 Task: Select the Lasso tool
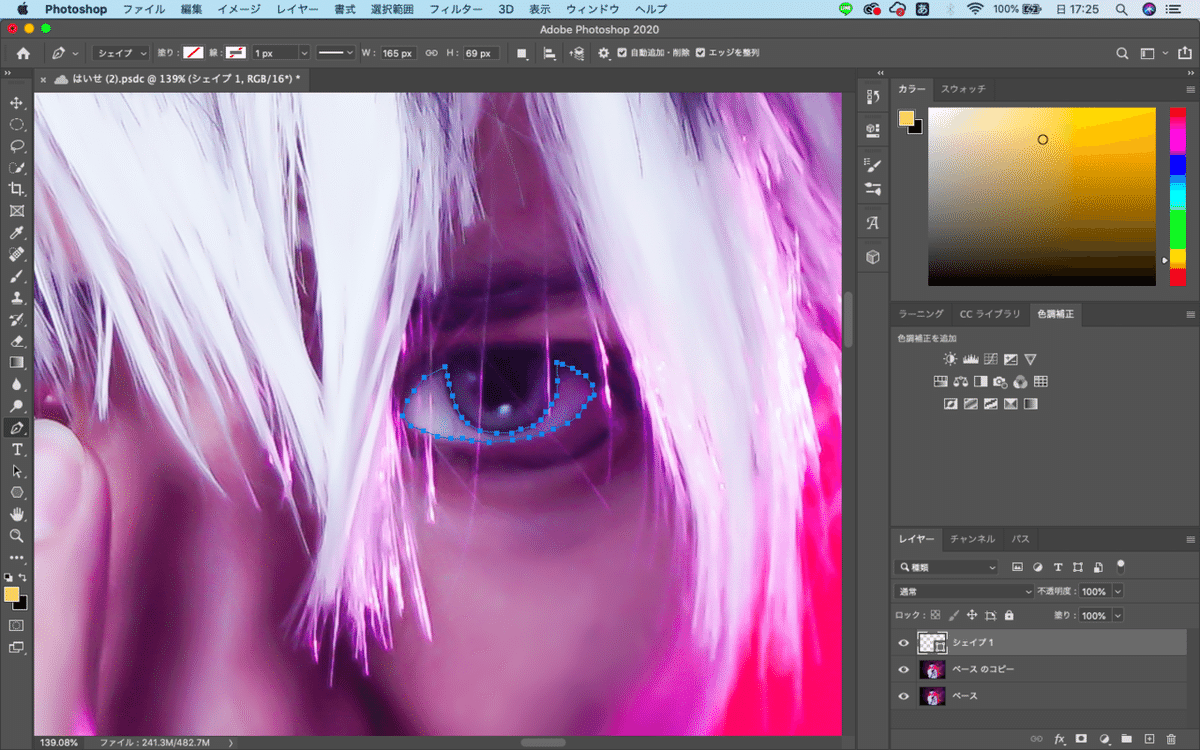click(16, 146)
